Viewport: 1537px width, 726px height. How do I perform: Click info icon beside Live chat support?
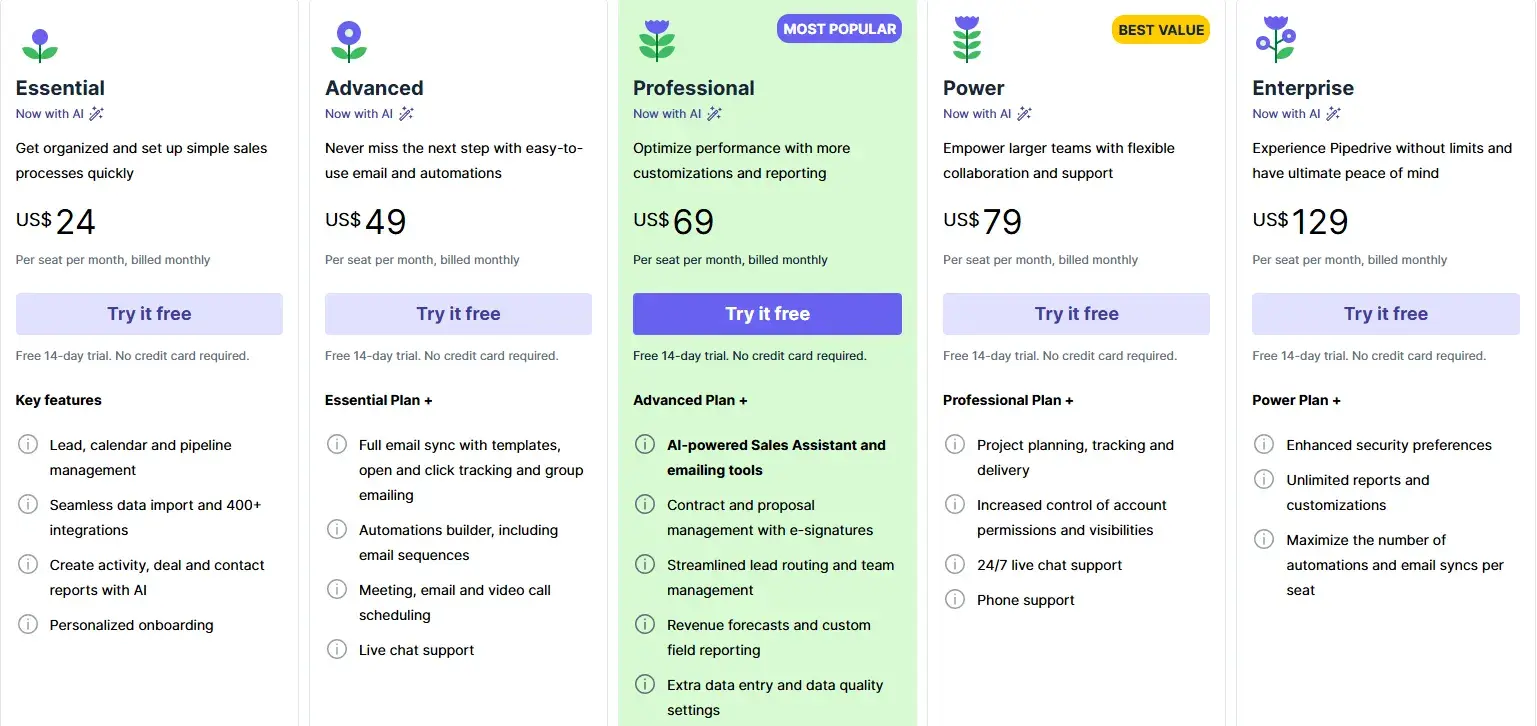click(x=336, y=650)
